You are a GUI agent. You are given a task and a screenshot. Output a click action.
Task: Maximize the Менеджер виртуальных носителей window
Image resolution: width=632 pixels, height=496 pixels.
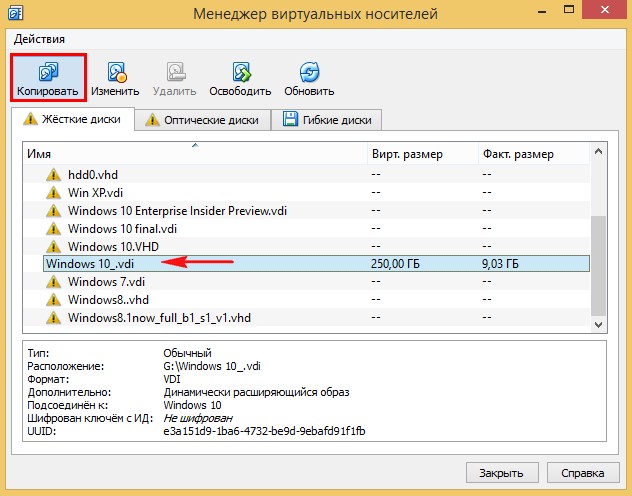[569, 10]
